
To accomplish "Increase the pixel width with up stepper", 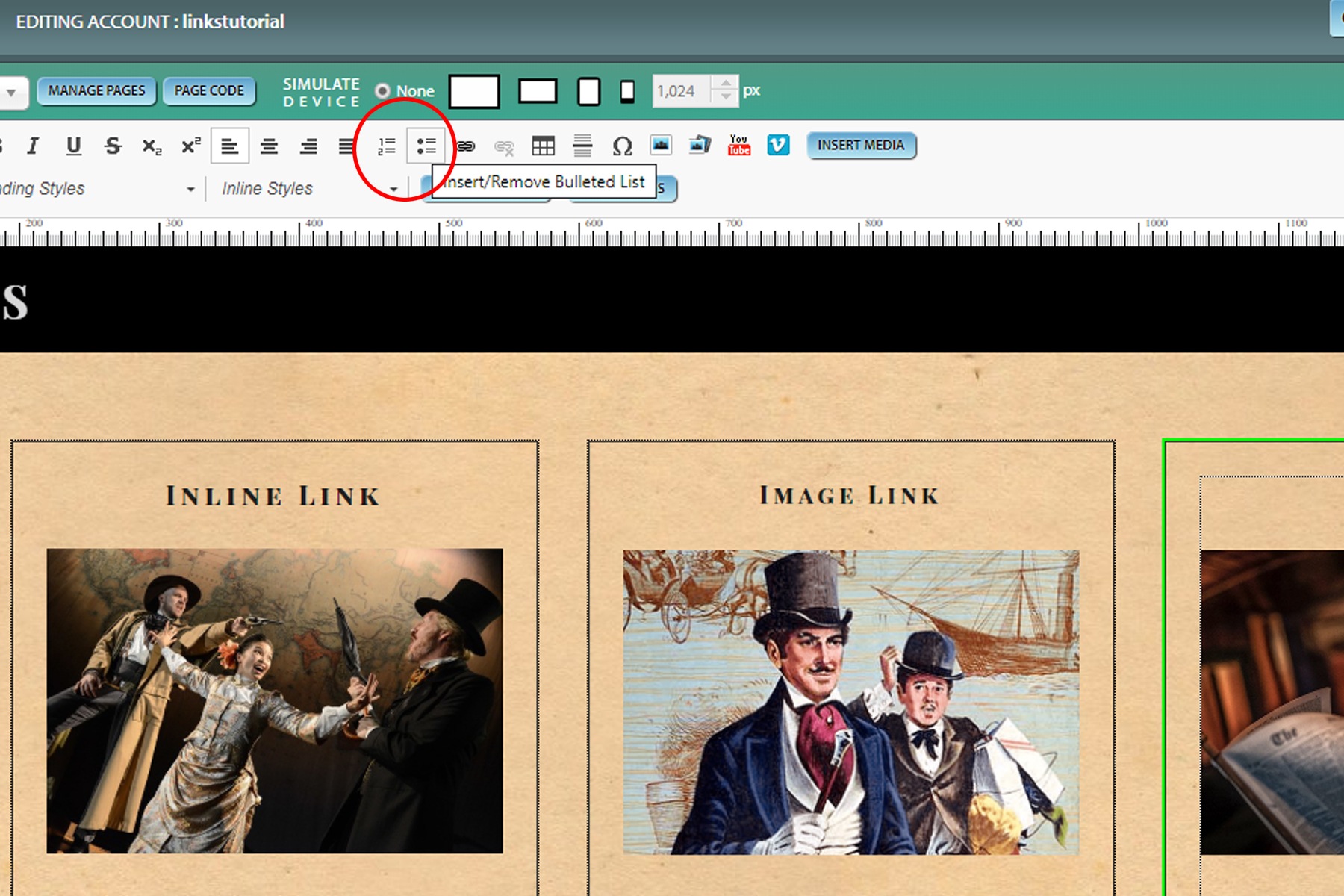I will (x=725, y=83).
